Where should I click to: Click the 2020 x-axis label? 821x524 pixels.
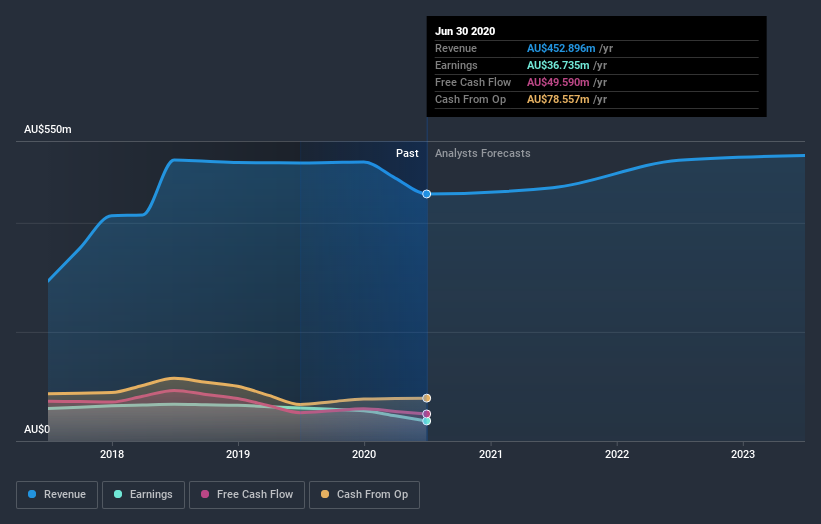tap(364, 454)
